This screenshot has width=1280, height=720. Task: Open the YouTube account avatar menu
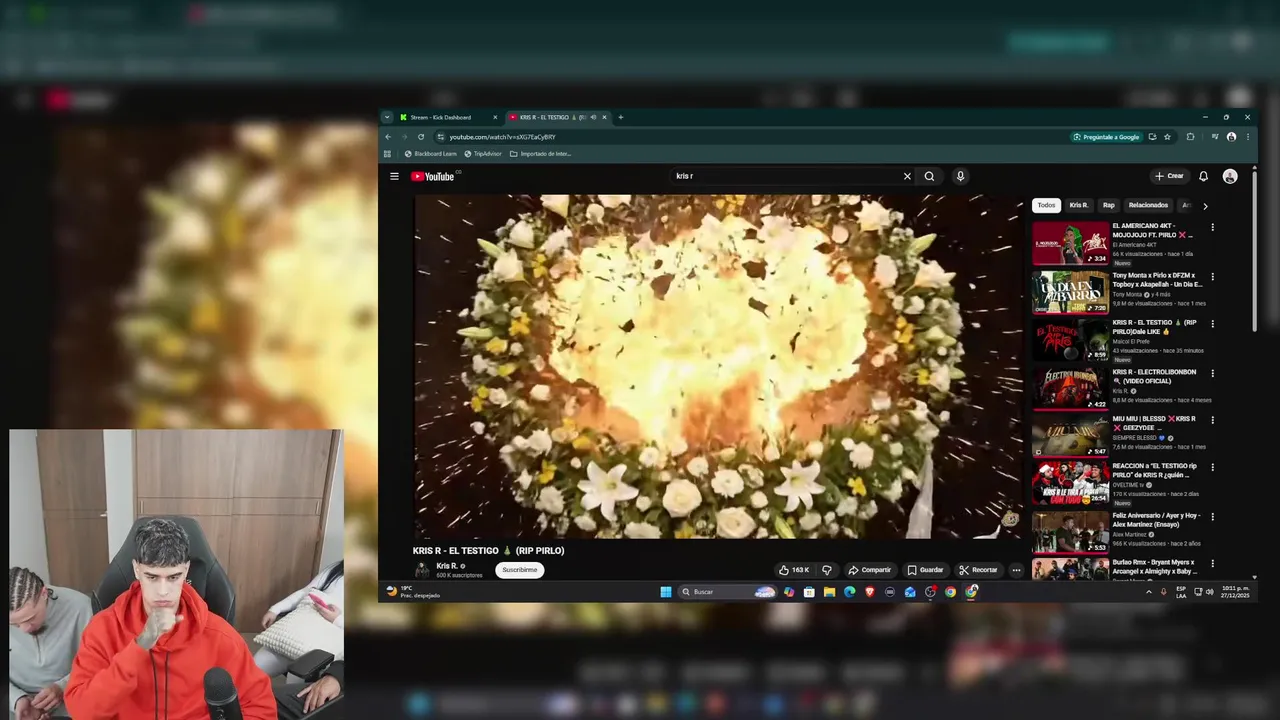(1230, 176)
